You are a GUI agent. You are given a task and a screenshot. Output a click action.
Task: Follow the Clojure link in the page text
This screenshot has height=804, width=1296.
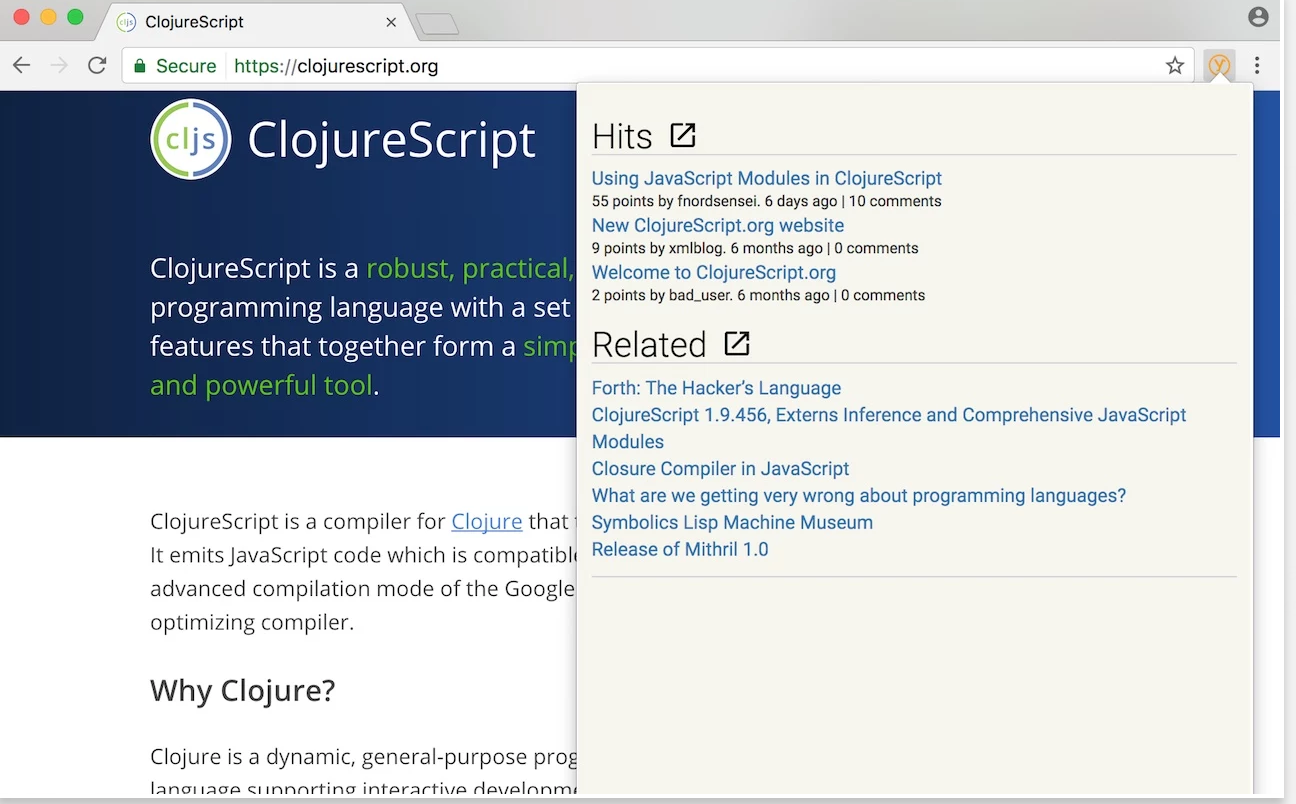click(x=487, y=521)
